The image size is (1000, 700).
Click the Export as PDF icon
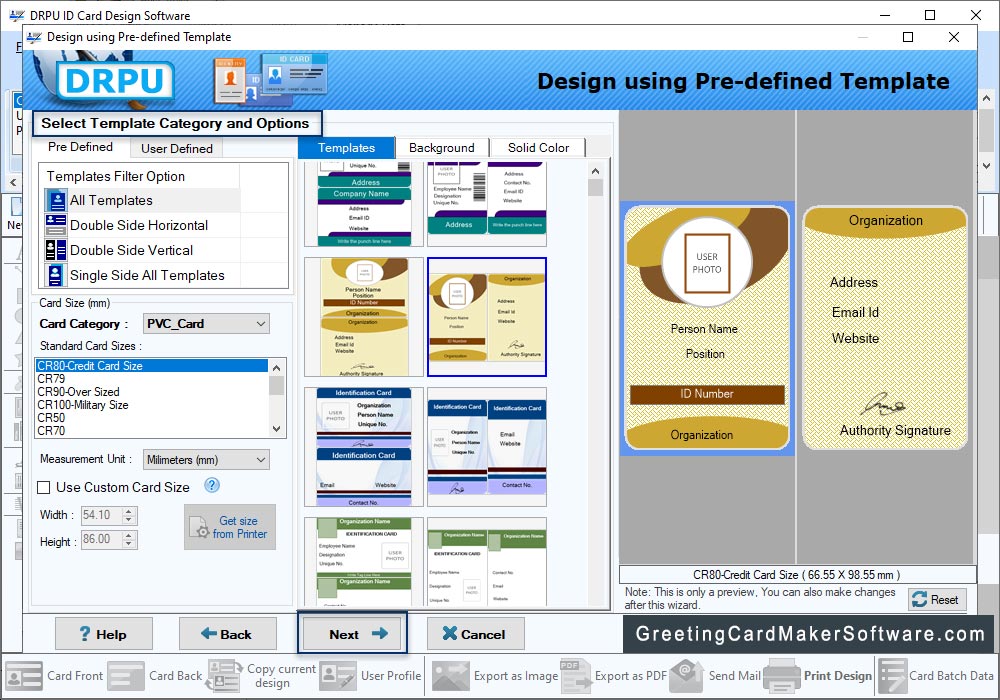(575, 676)
